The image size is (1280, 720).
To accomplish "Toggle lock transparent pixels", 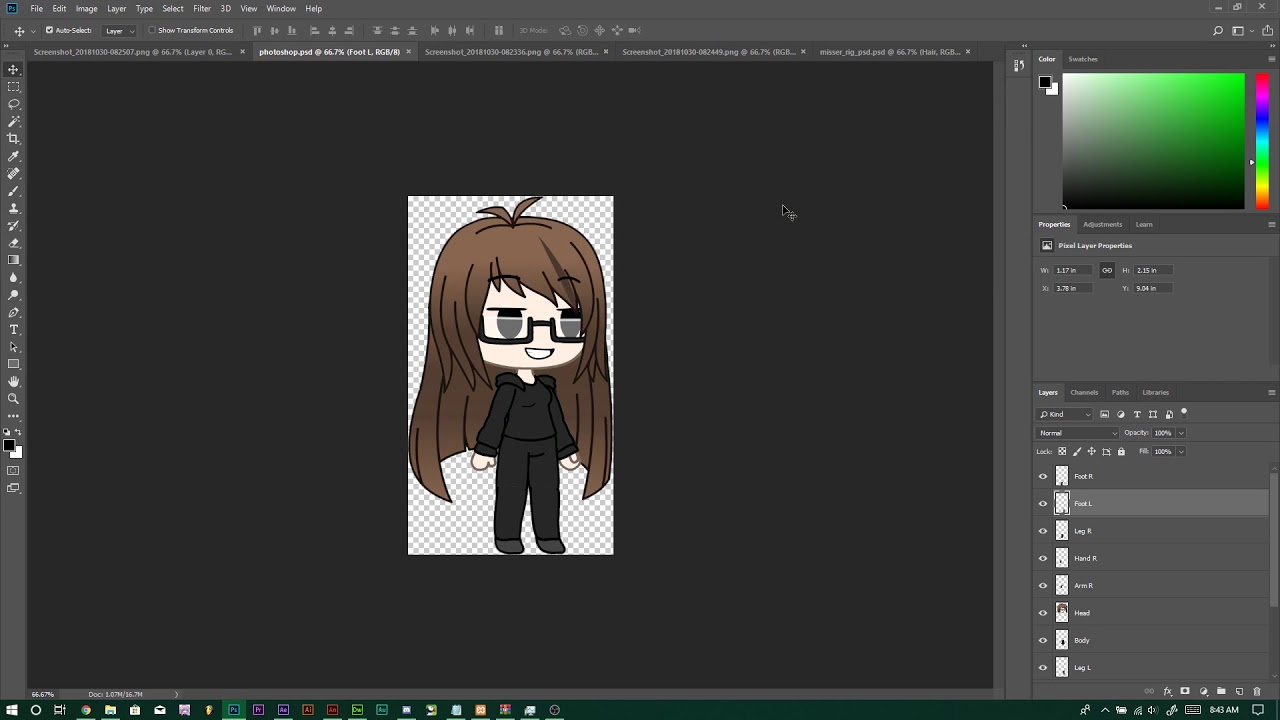I will pos(1062,452).
